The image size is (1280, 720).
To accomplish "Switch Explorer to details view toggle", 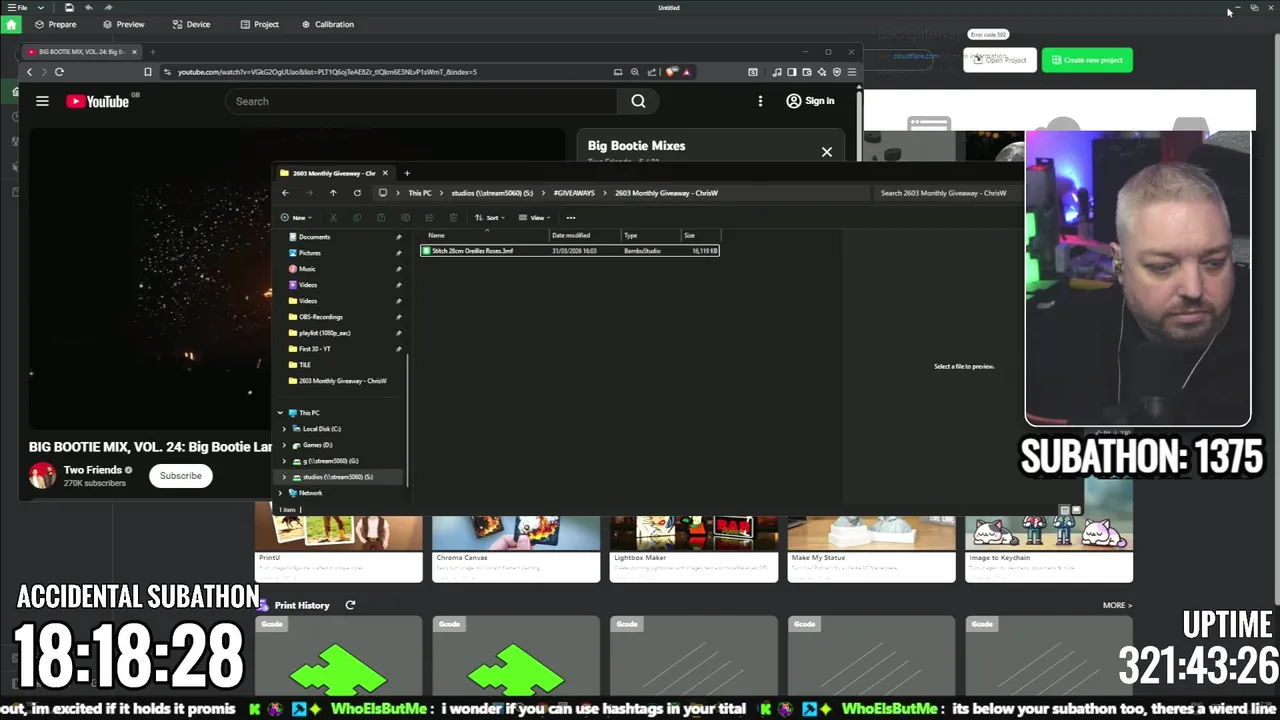I will [x=1065, y=510].
